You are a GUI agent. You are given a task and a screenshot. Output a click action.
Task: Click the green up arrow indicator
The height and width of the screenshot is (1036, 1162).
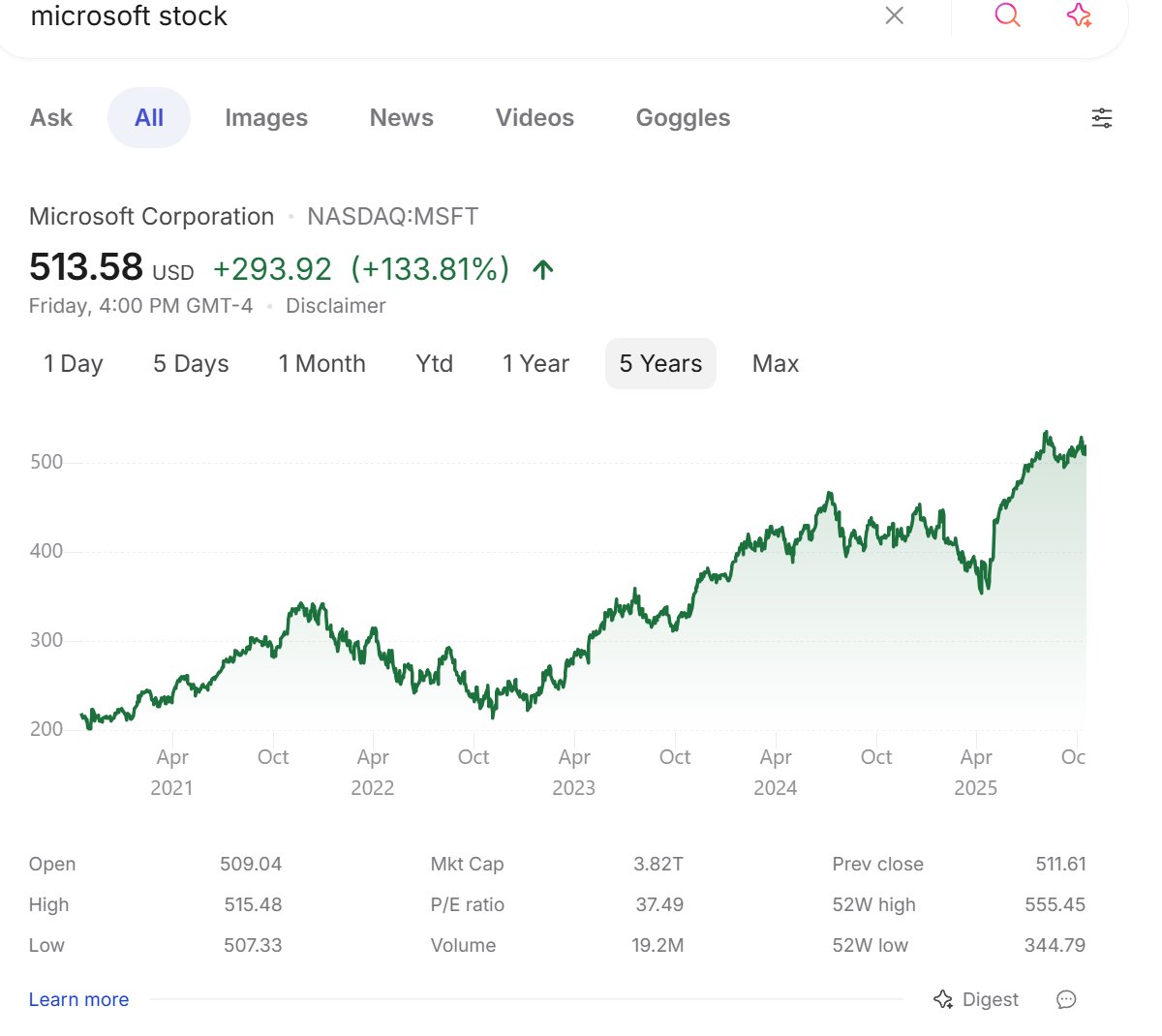tap(543, 269)
